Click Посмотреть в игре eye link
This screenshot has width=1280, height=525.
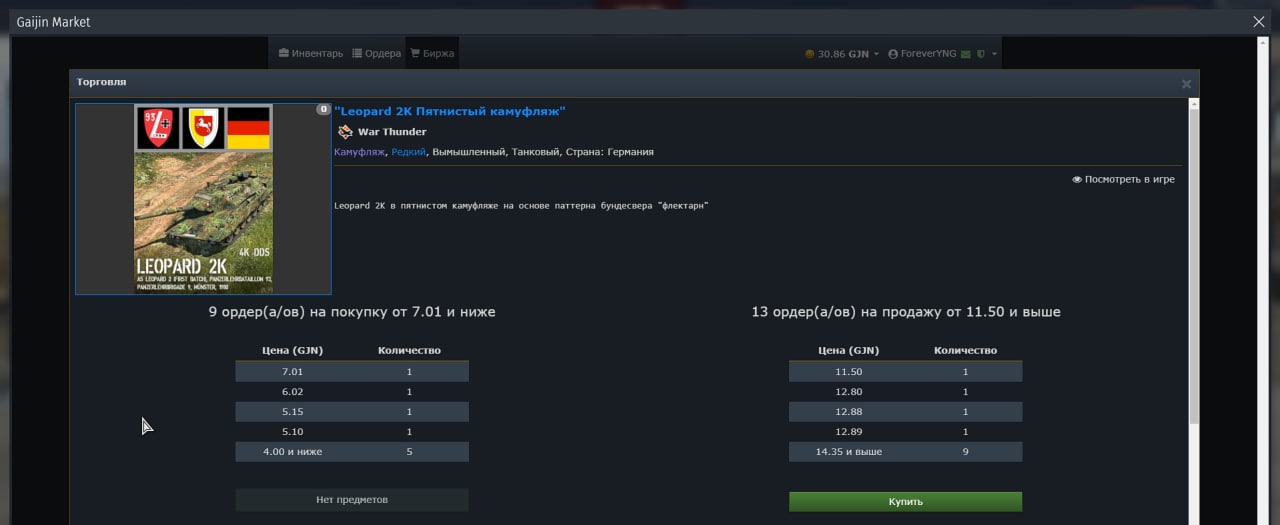coord(1123,180)
